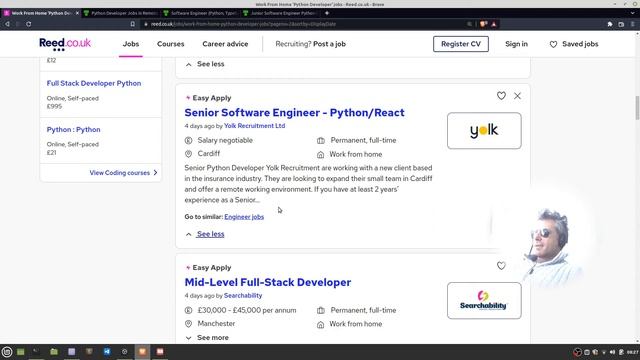Image resolution: width=640 pixels, height=360 pixels.
Task: Click the heart icon beside Saved jobs
Action: click(553, 44)
